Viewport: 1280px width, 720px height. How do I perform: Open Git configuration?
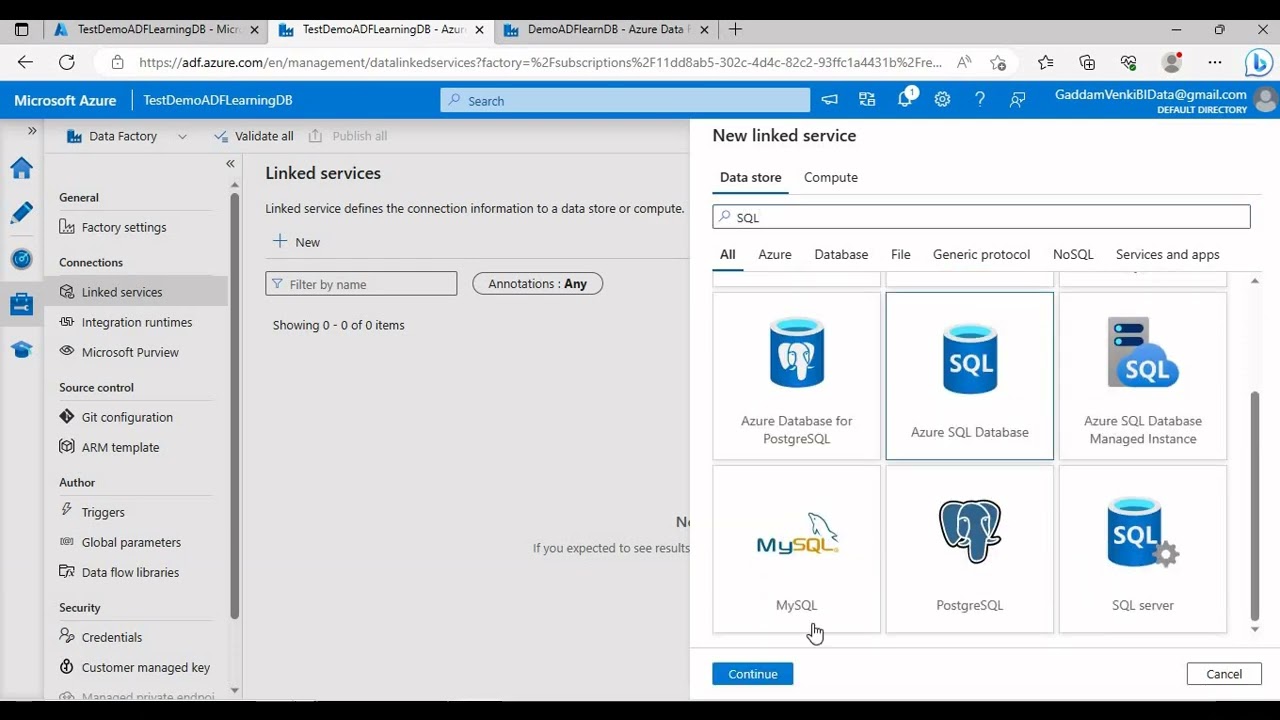(x=127, y=417)
